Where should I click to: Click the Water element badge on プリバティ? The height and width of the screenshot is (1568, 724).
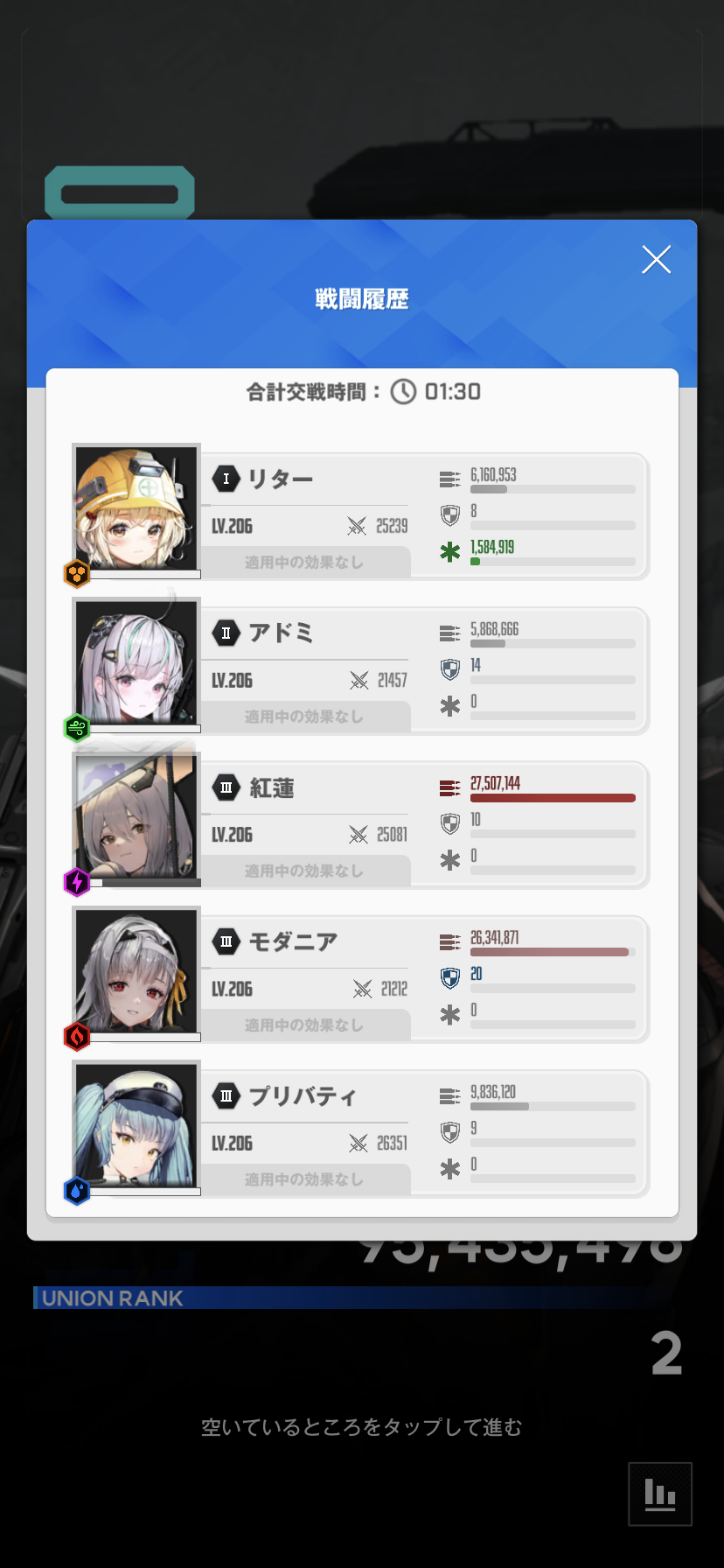click(x=78, y=1191)
